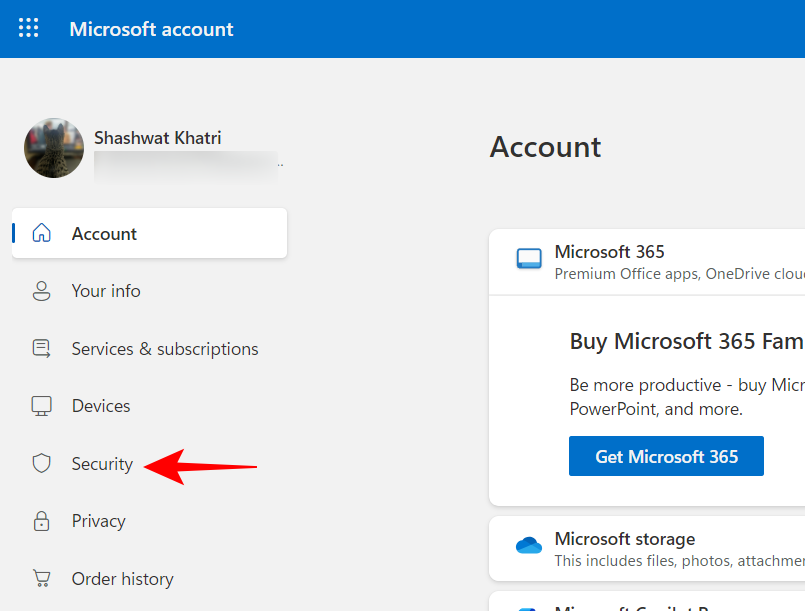Image resolution: width=805 pixels, height=611 pixels.
Task: Click the OneDrive cloud storage icon
Action: click(x=529, y=545)
